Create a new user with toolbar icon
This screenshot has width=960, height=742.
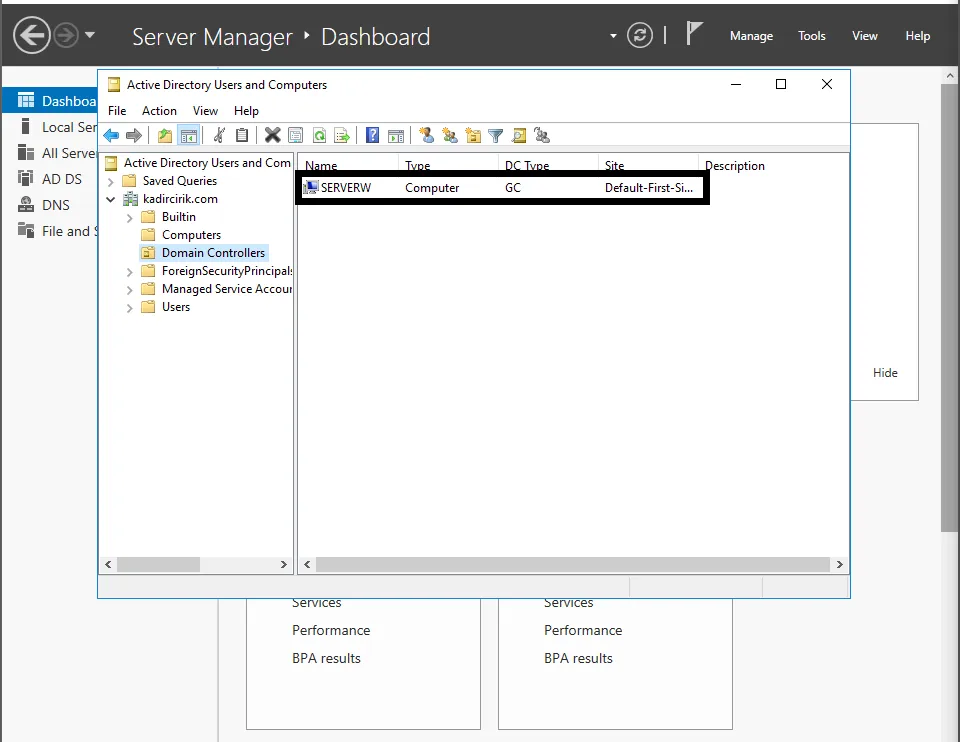427,135
